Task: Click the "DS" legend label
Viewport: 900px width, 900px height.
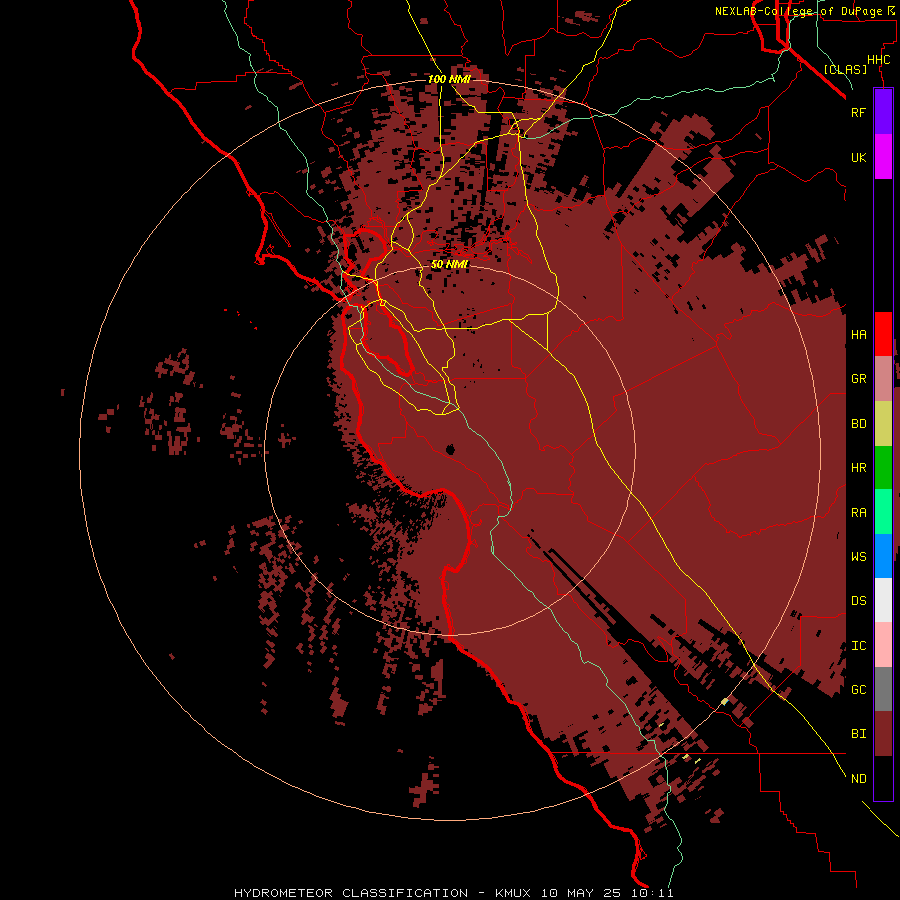Action: point(858,600)
